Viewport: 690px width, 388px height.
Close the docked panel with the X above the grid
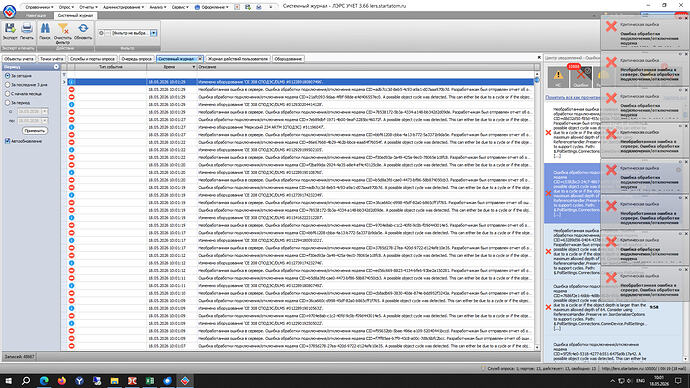539,58
